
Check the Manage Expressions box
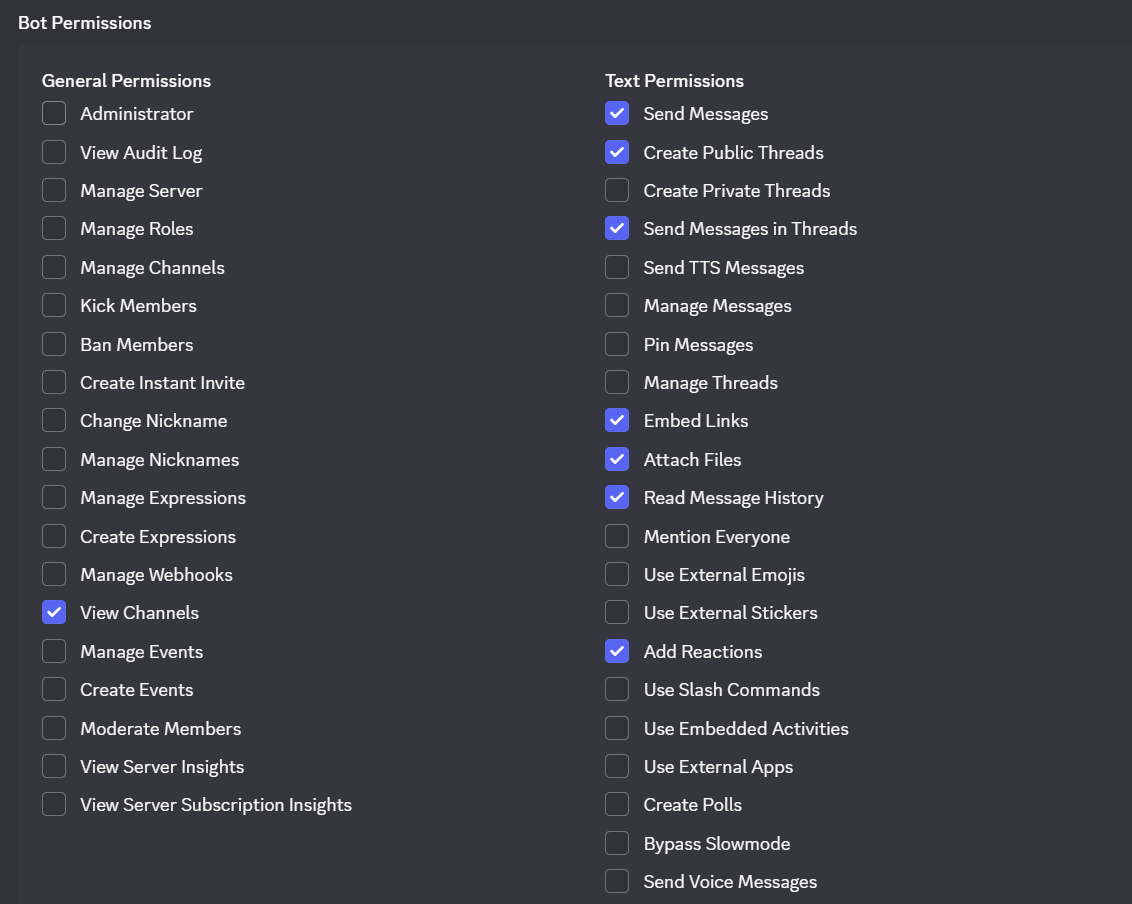coord(54,497)
